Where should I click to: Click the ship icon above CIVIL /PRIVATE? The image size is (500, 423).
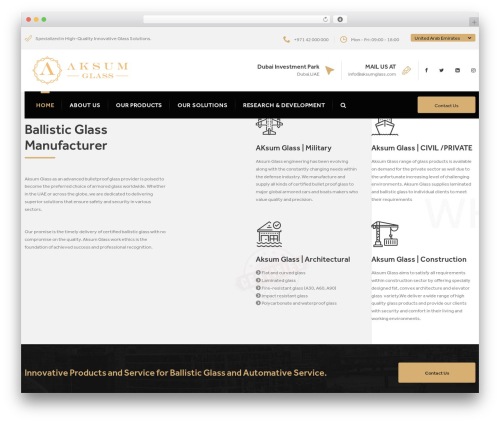[385, 127]
